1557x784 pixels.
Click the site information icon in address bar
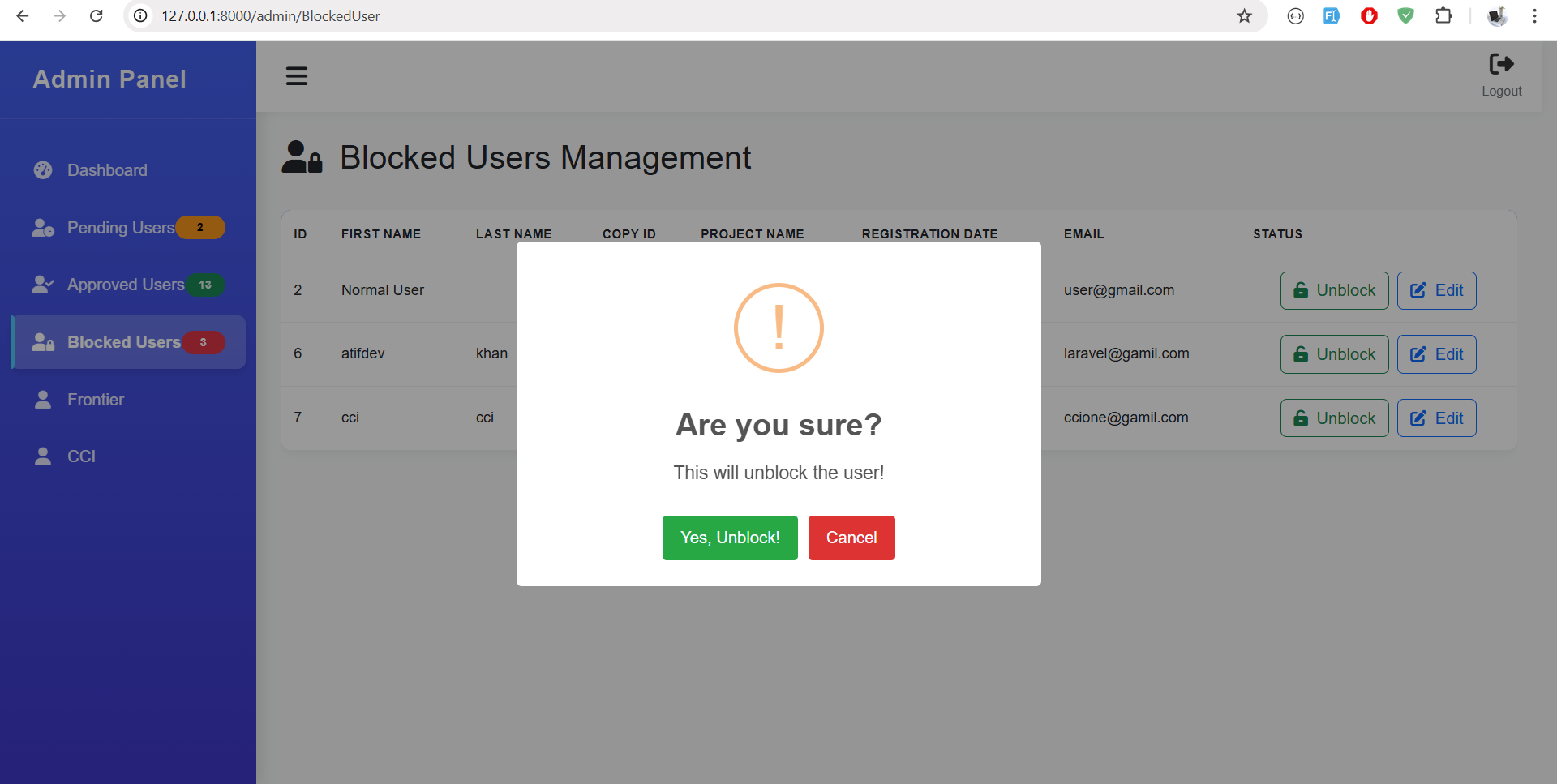(140, 16)
